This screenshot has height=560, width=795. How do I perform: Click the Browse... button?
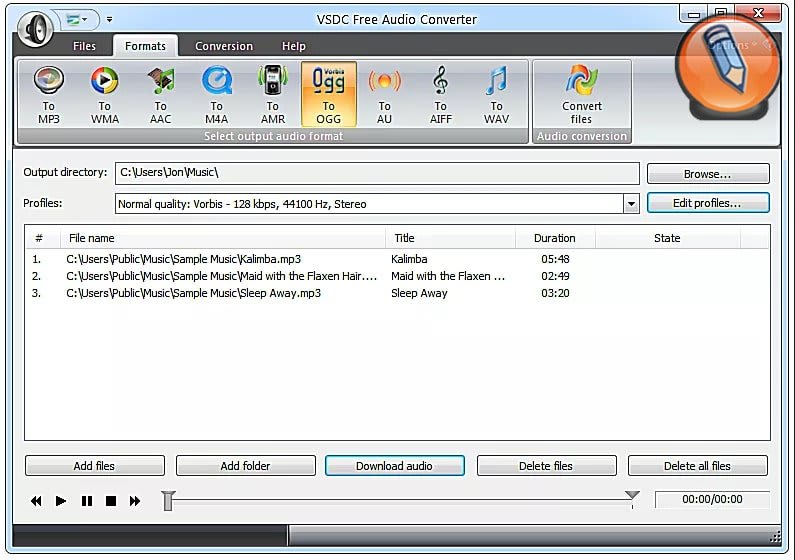(708, 174)
